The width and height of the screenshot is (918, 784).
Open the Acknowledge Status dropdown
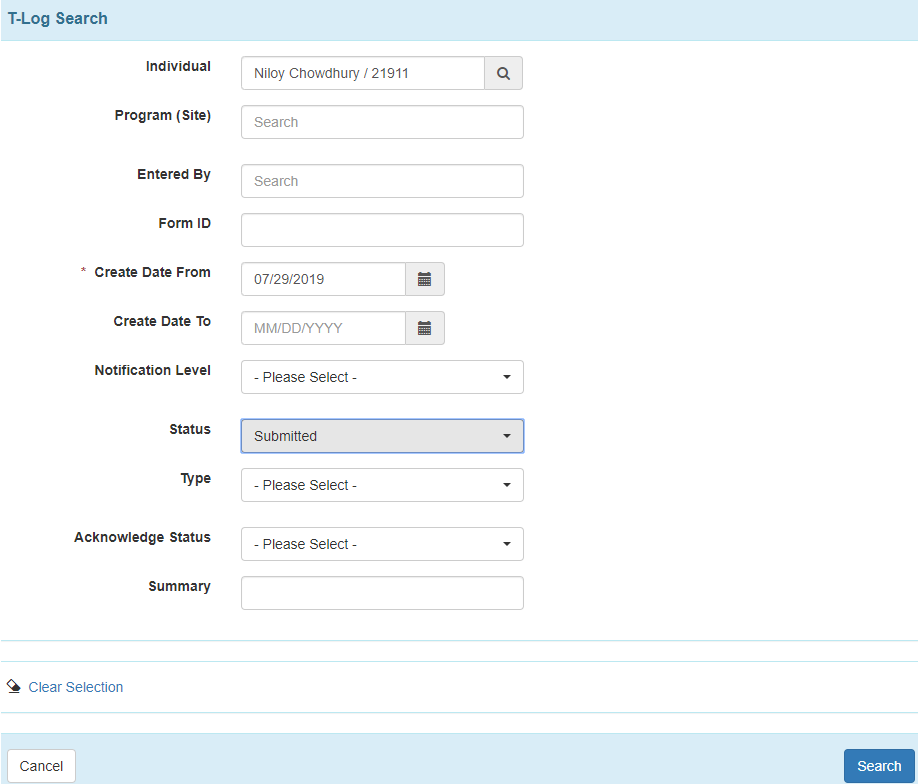[382, 544]
